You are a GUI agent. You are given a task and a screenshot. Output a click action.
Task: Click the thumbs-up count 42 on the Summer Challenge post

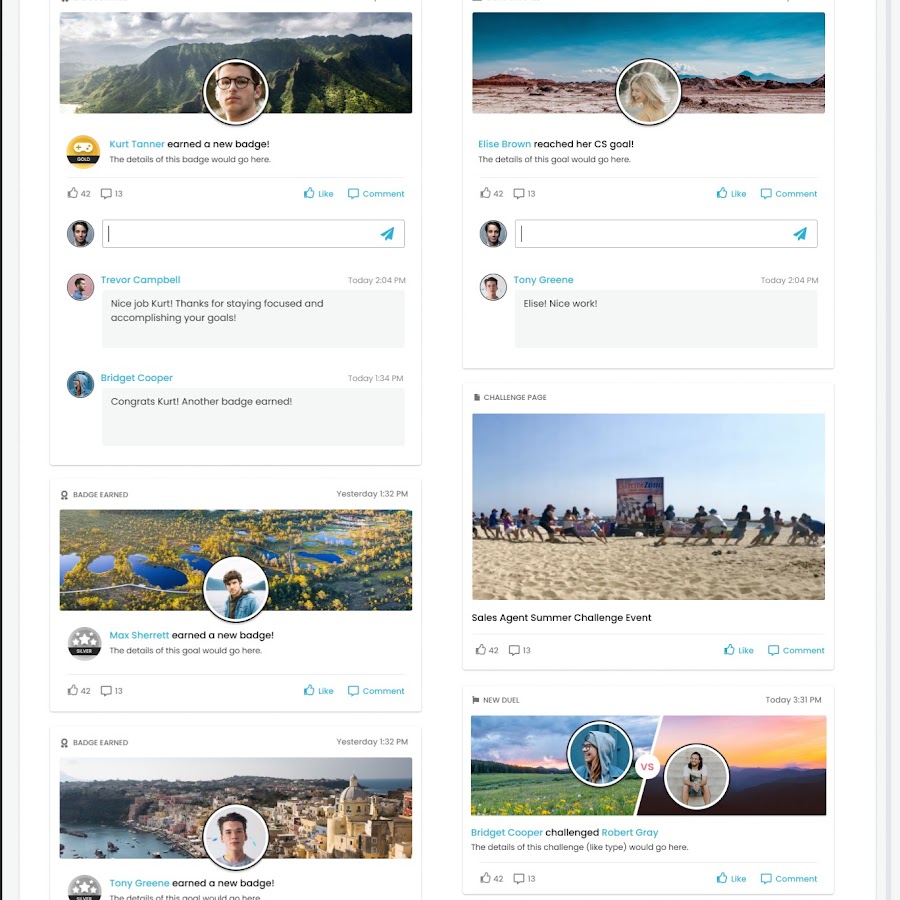click(487, 650)
